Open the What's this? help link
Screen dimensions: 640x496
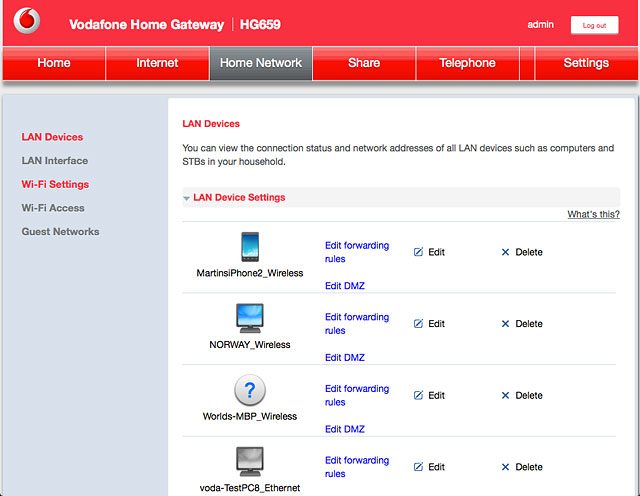click(x=593, y=214)
